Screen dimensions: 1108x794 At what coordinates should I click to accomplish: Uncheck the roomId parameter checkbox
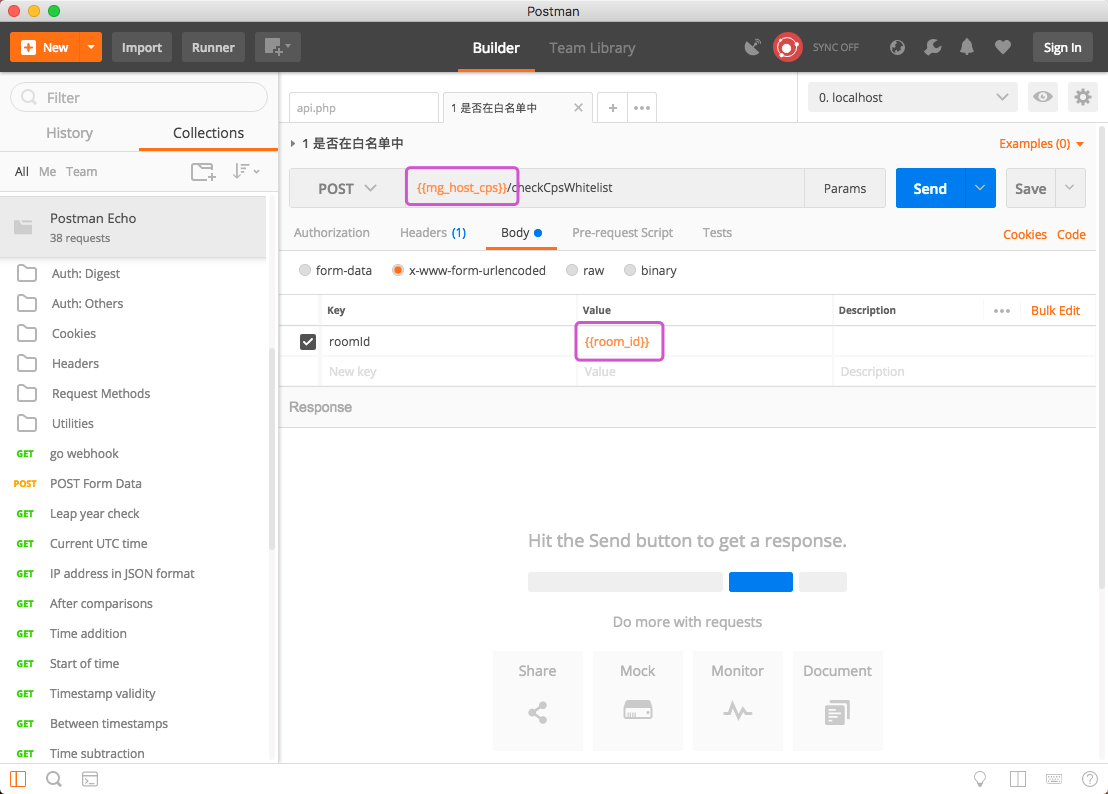[308, 342]
